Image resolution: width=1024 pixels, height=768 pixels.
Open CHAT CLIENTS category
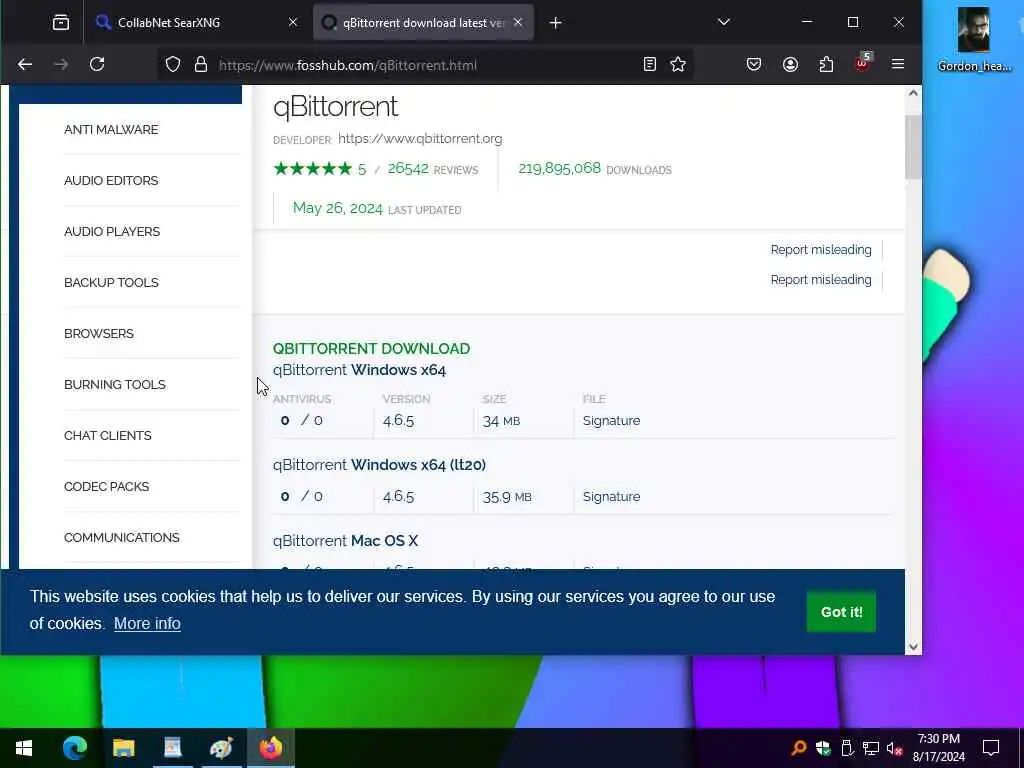pyautogui.click(x=108, y=435)
